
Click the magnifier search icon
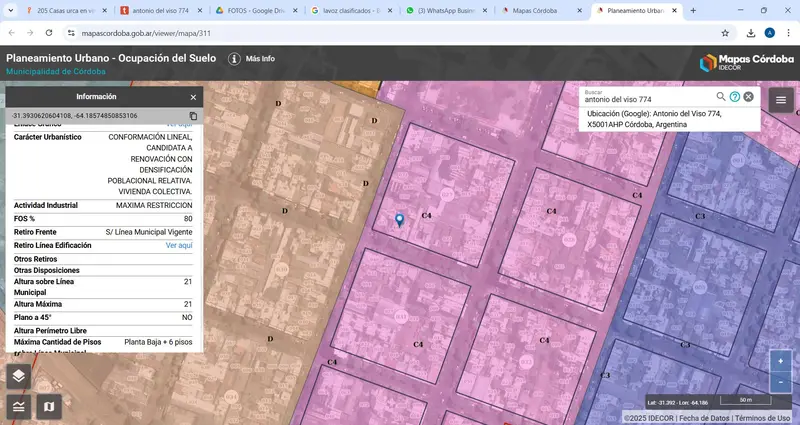click(x=721, y=97)
